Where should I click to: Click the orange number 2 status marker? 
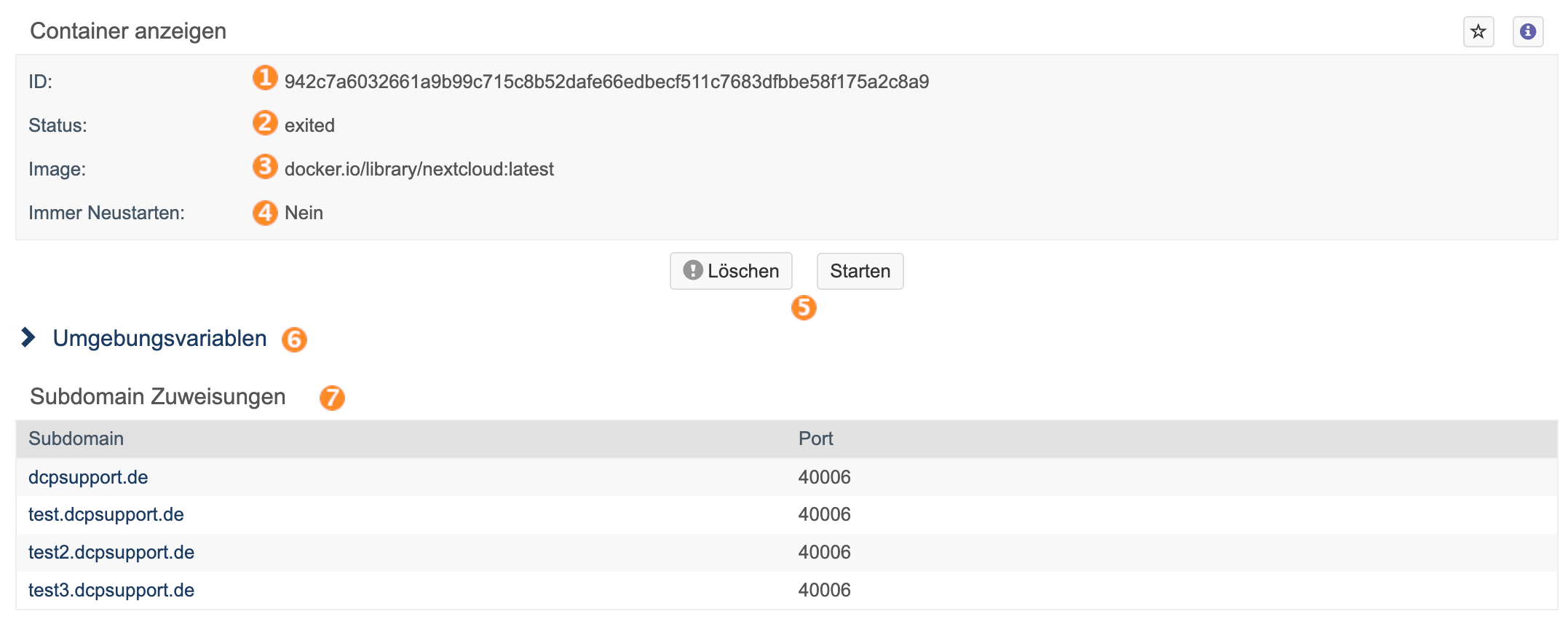265,122
